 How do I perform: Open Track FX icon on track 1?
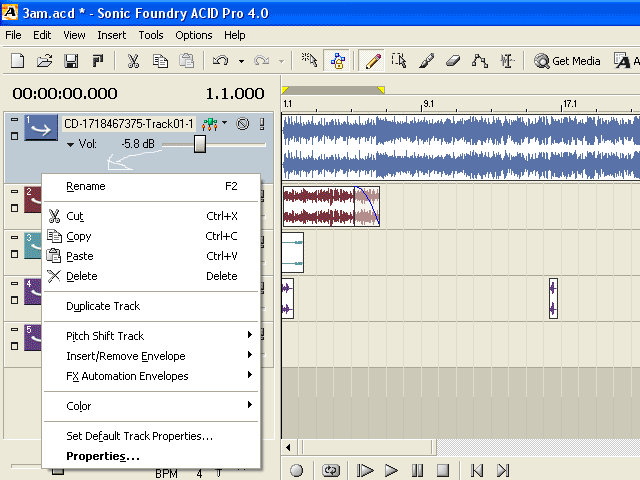(x=210, y=124)
